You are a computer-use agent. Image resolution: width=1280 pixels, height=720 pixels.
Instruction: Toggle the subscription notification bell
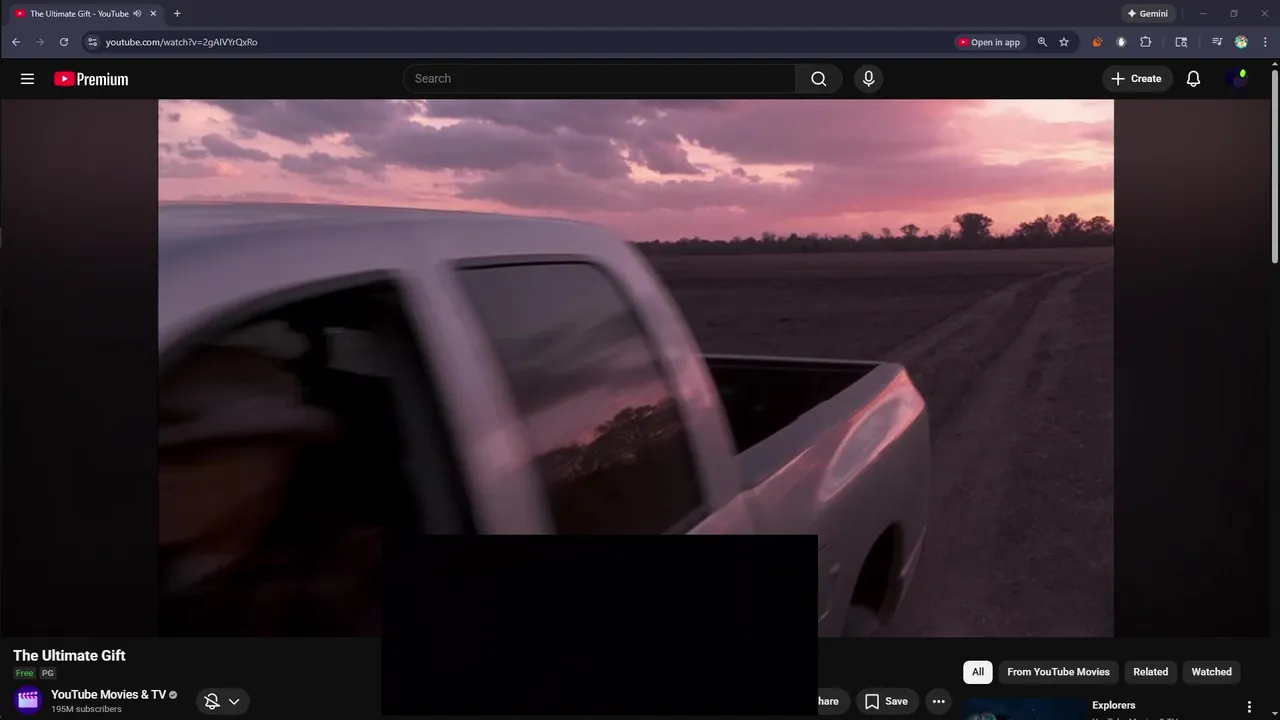click(x=212, y=701)
